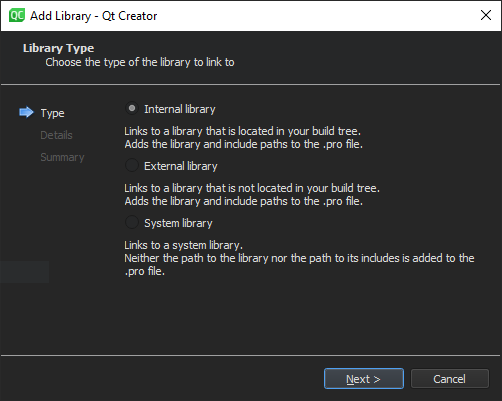502x401 pixels.
Task: Click the Type step in wizard sidebar
Action: (x=52, y=113)
